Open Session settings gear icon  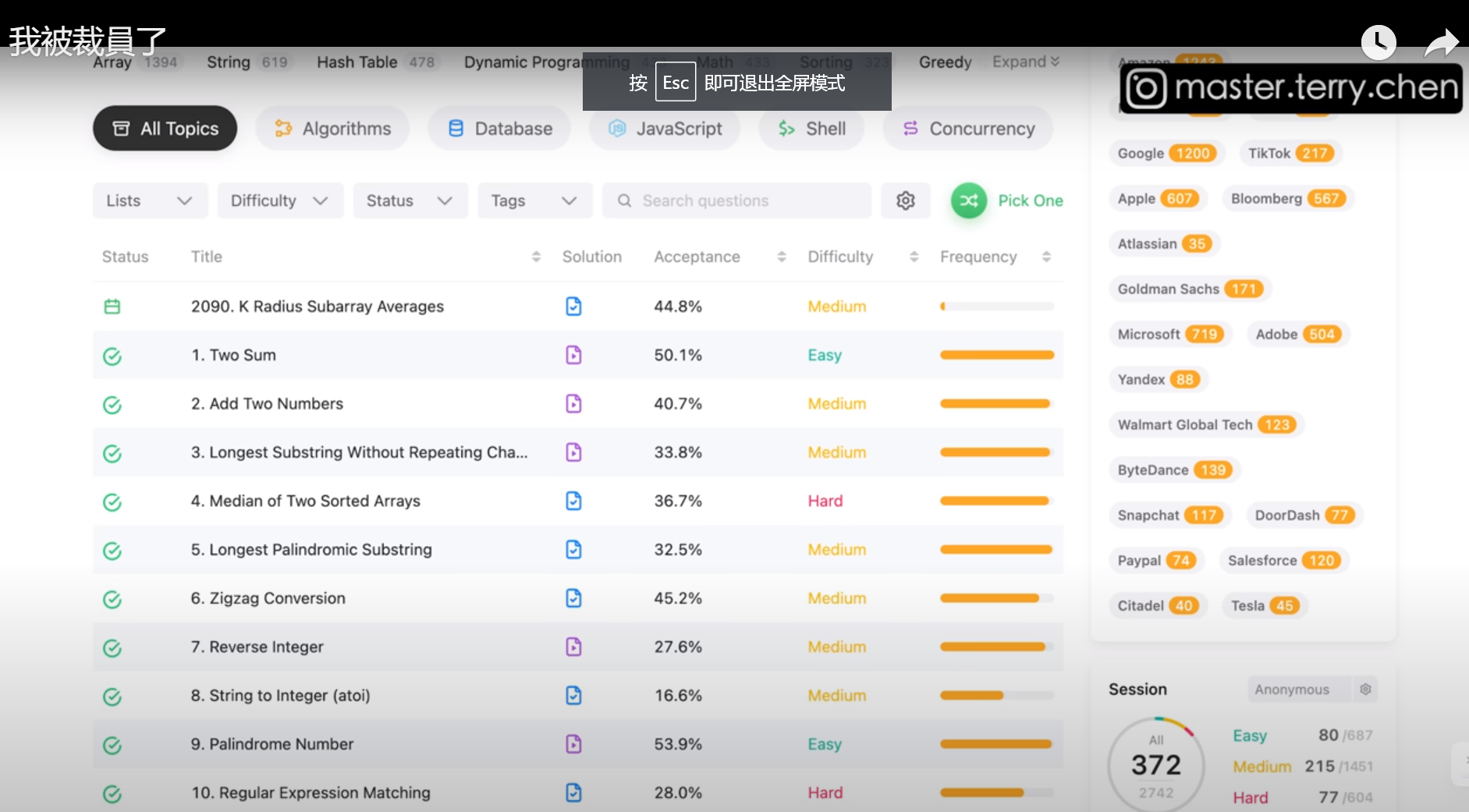tap(1365, 690)
